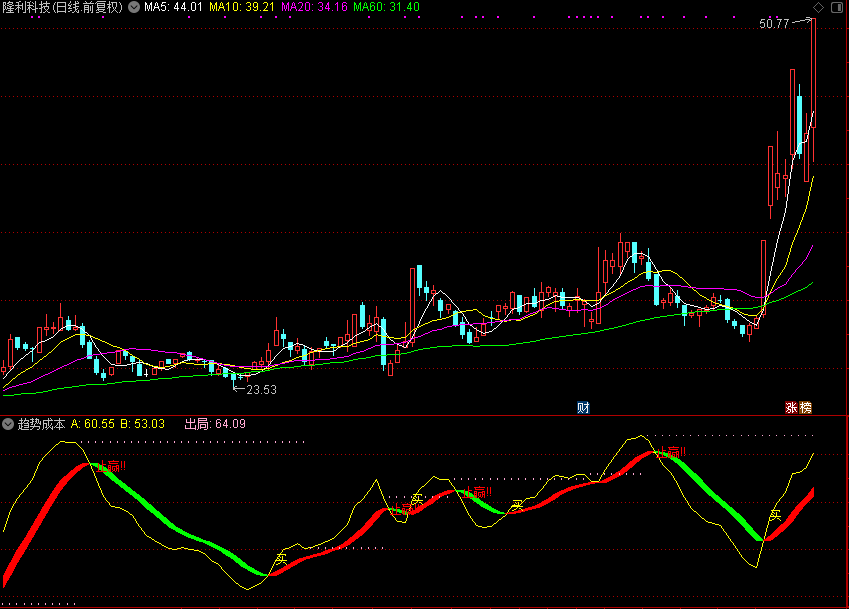The width and height of the screenshot is (849, 609).
Task: Expand the 趋势成本 indicator dropdown arrow
Action: click(8, 424)
